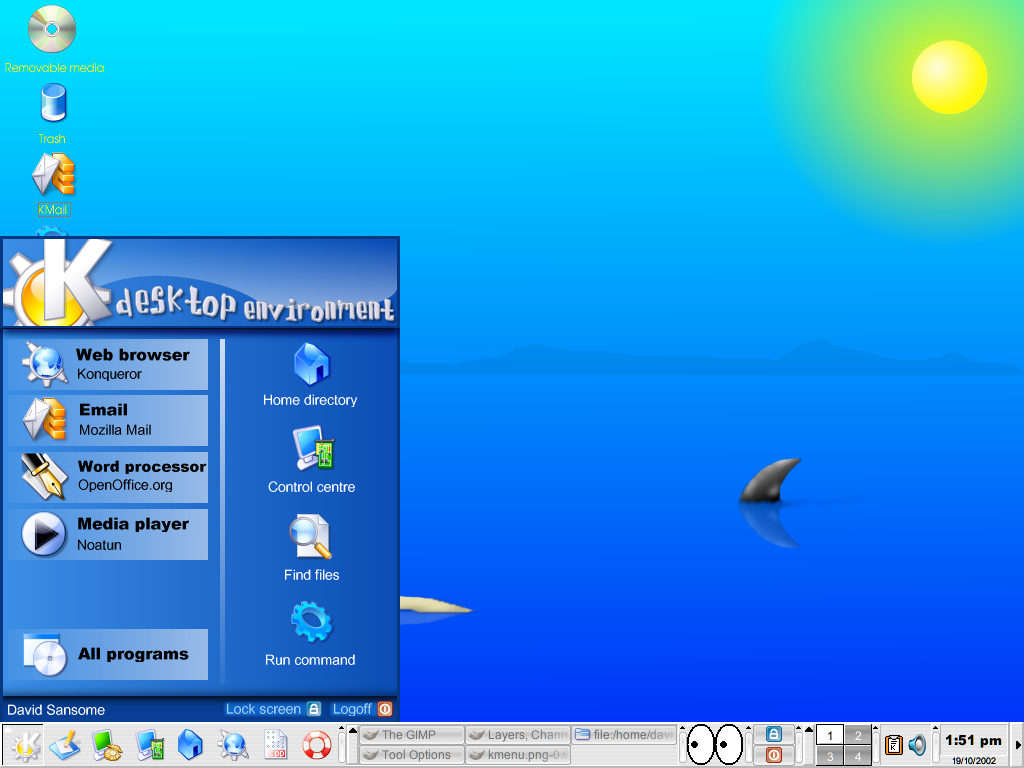
Task: Click the David Sansome user name
Action: point(56,710)
